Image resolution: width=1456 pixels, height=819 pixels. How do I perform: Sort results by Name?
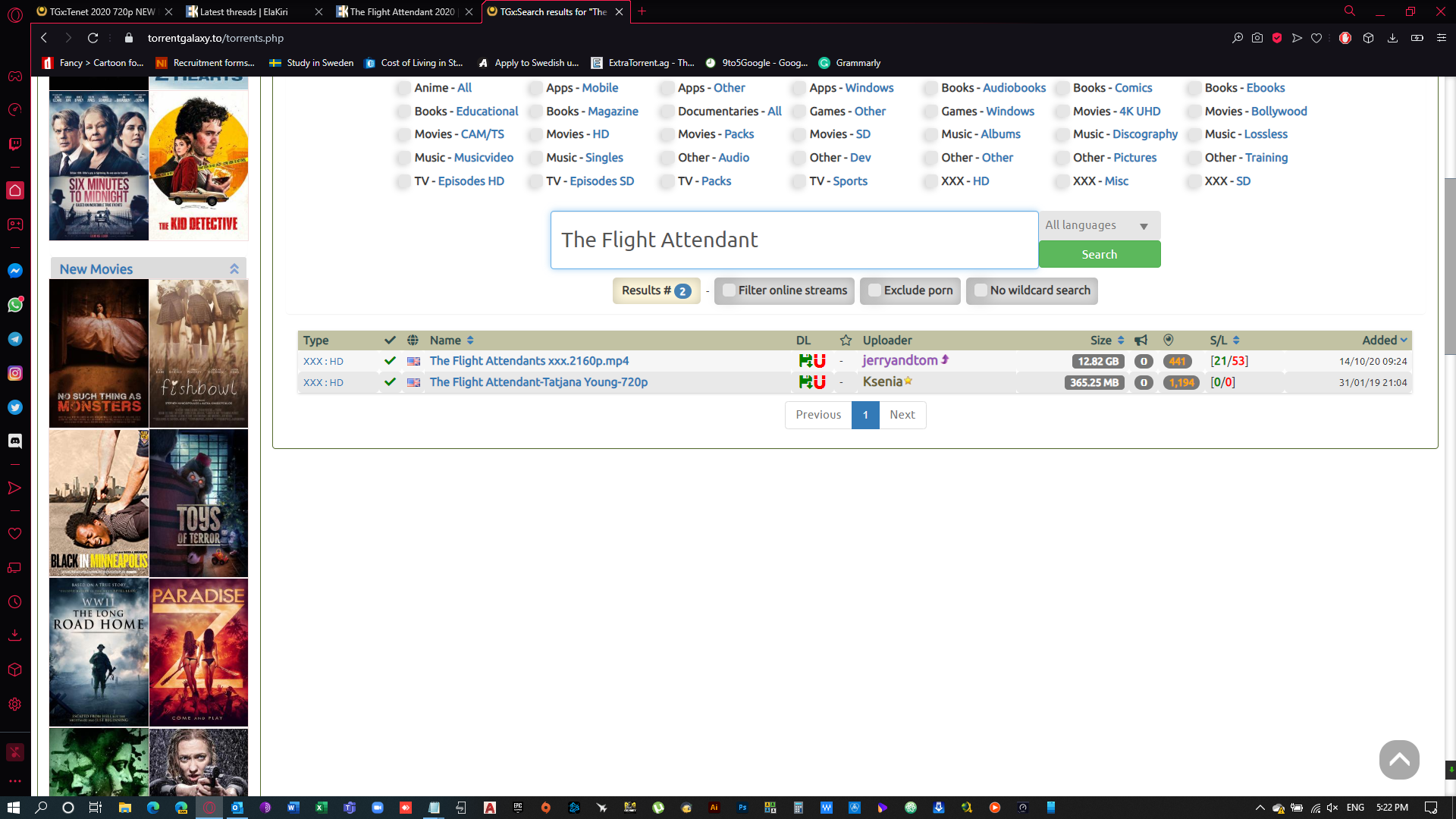(x=452, y=340)
